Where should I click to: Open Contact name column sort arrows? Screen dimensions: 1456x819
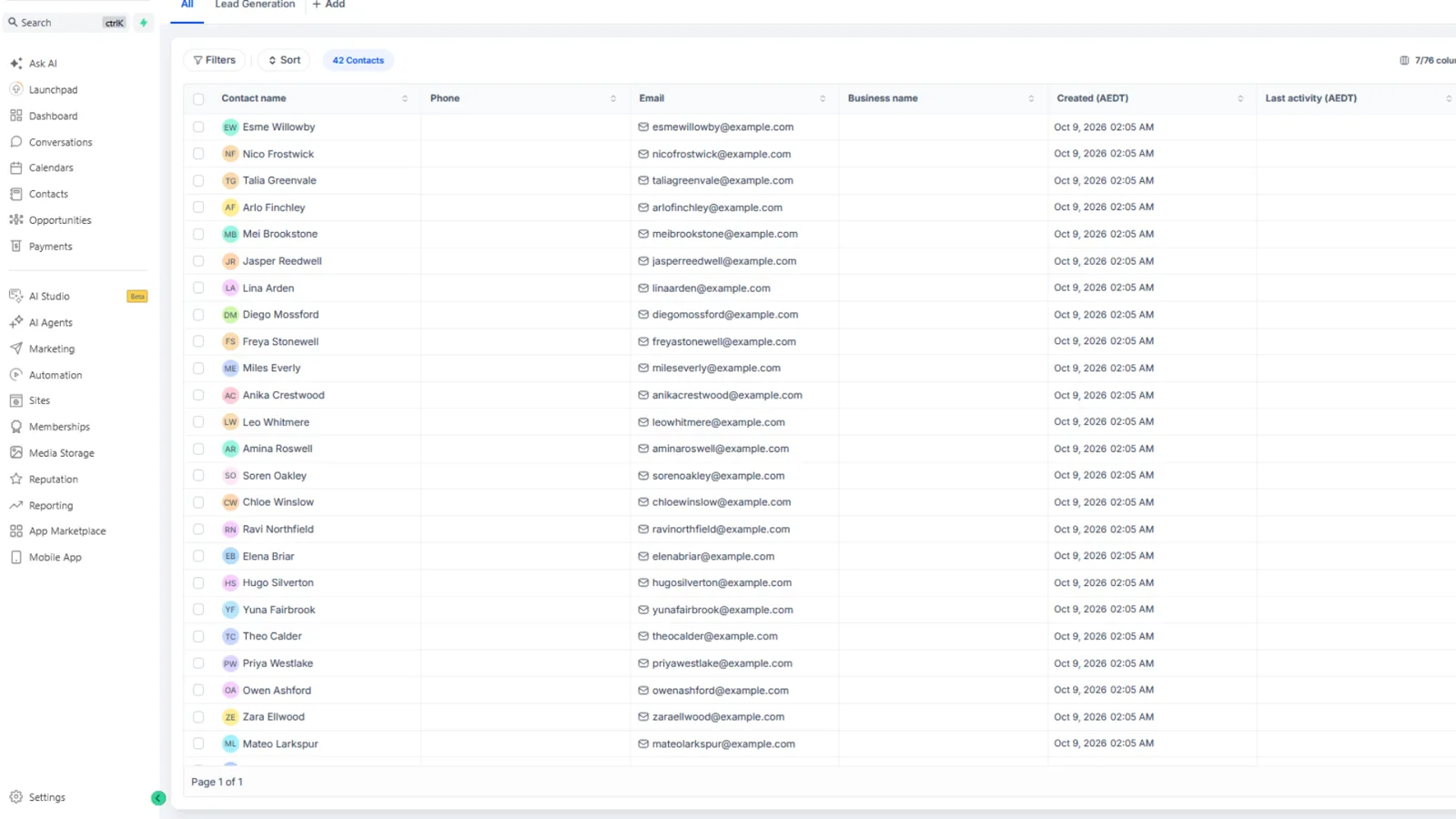pos(405,98)
